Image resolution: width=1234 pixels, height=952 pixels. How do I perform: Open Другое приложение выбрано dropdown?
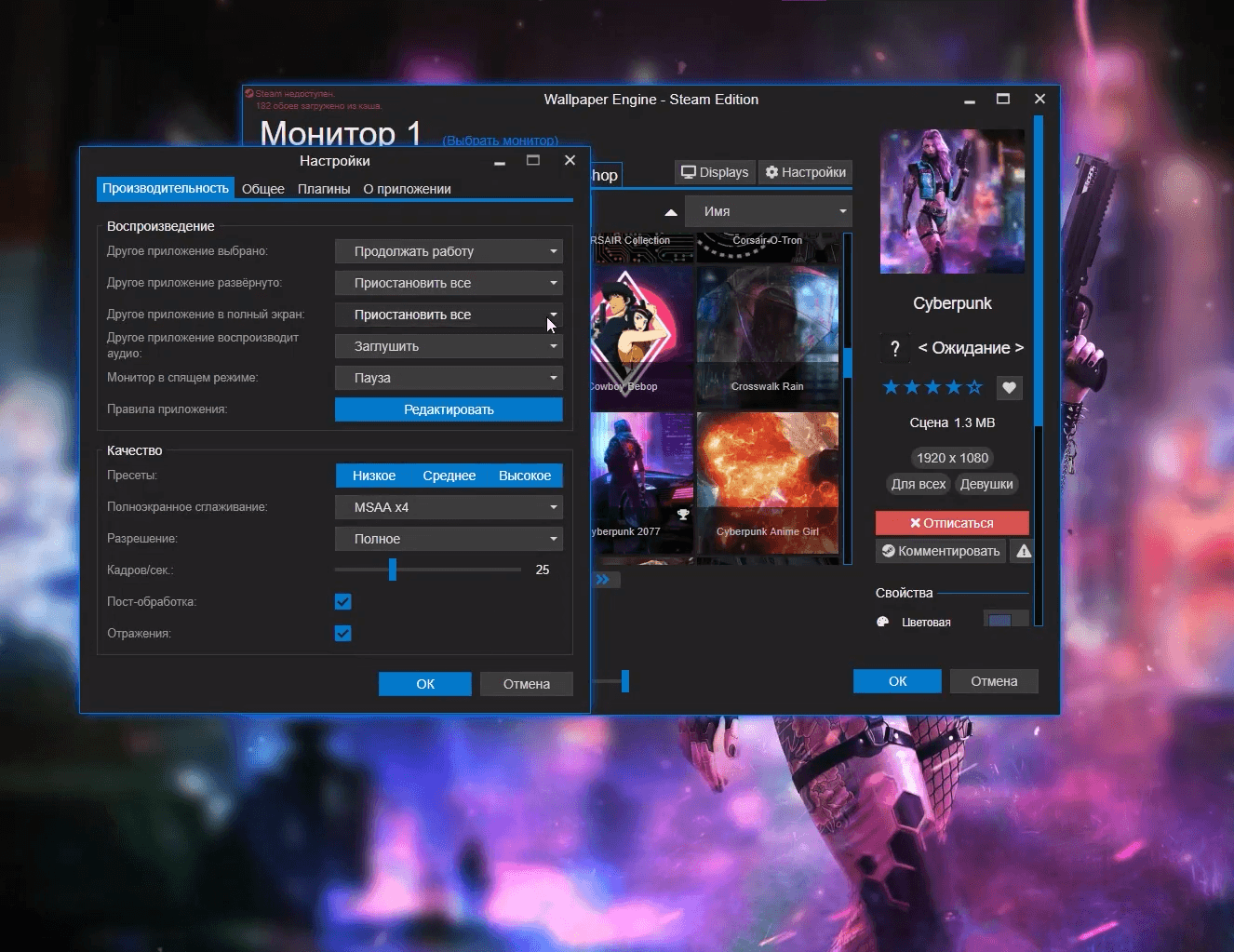(449, 251)
